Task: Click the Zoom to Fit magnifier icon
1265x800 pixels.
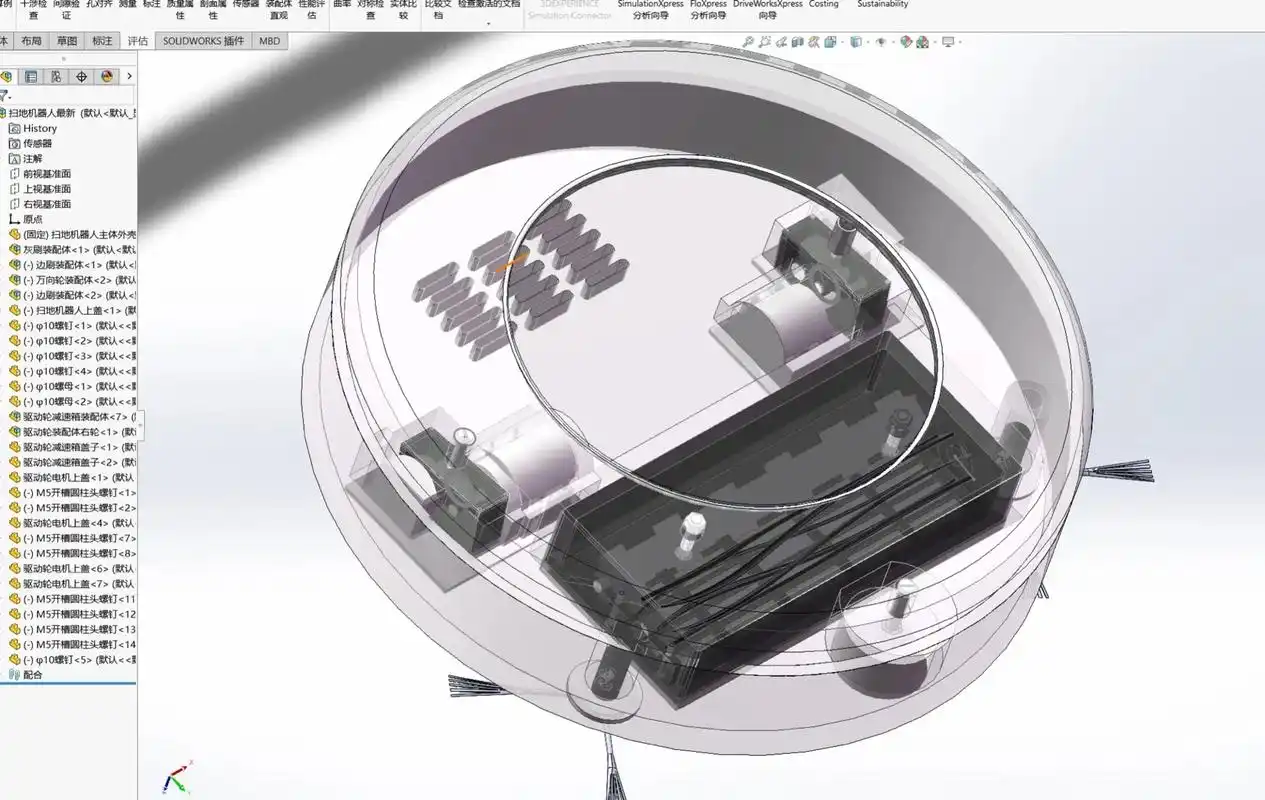Action: point(748,42)
